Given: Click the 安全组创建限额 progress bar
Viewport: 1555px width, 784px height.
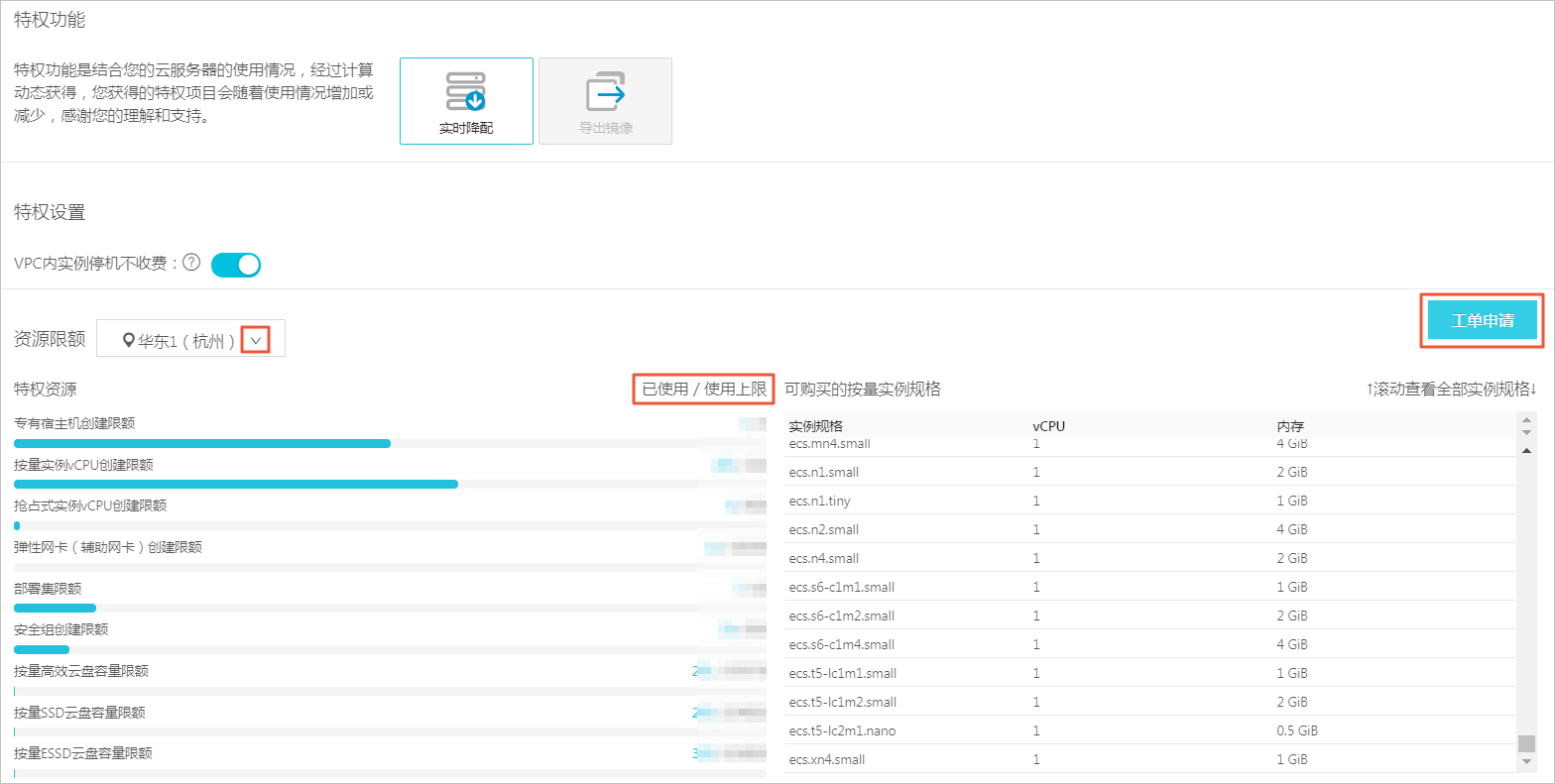Looking at the screenshot, I should [x=390, y=650].
